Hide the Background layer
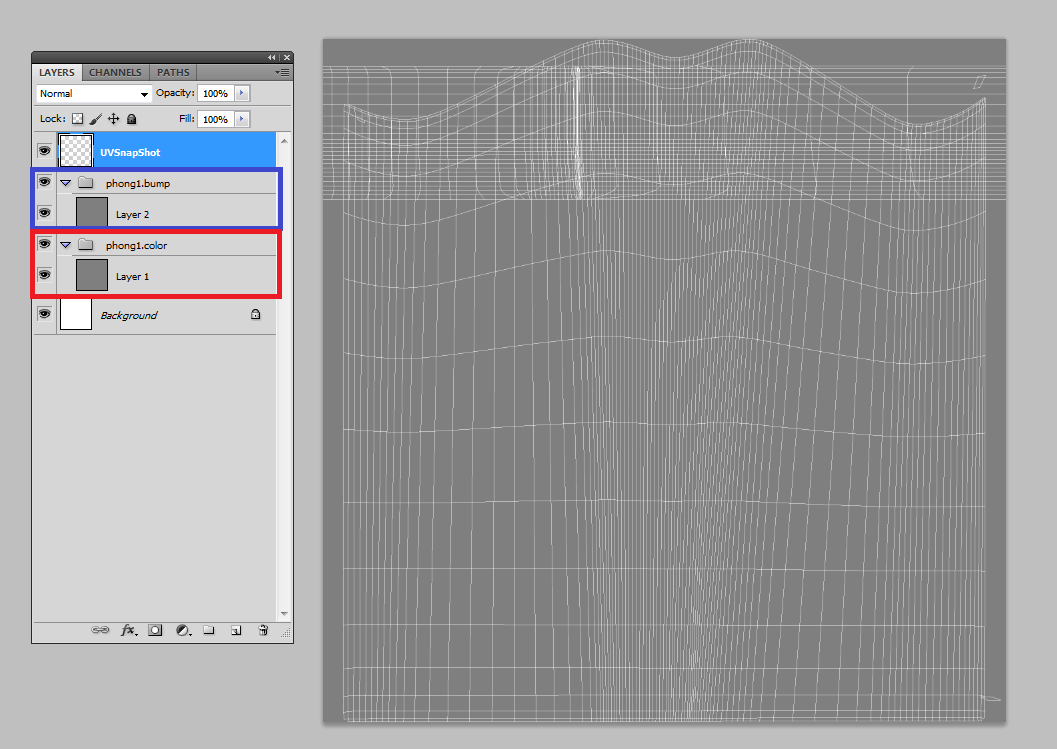This screenshot has width=1057, height=749. pos(44,314)
